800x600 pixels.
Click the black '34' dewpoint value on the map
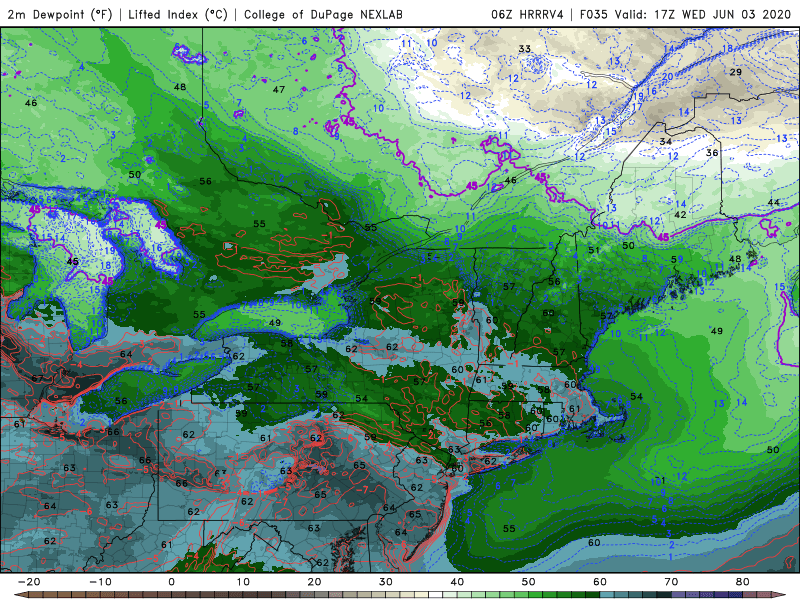pos(665,141)
